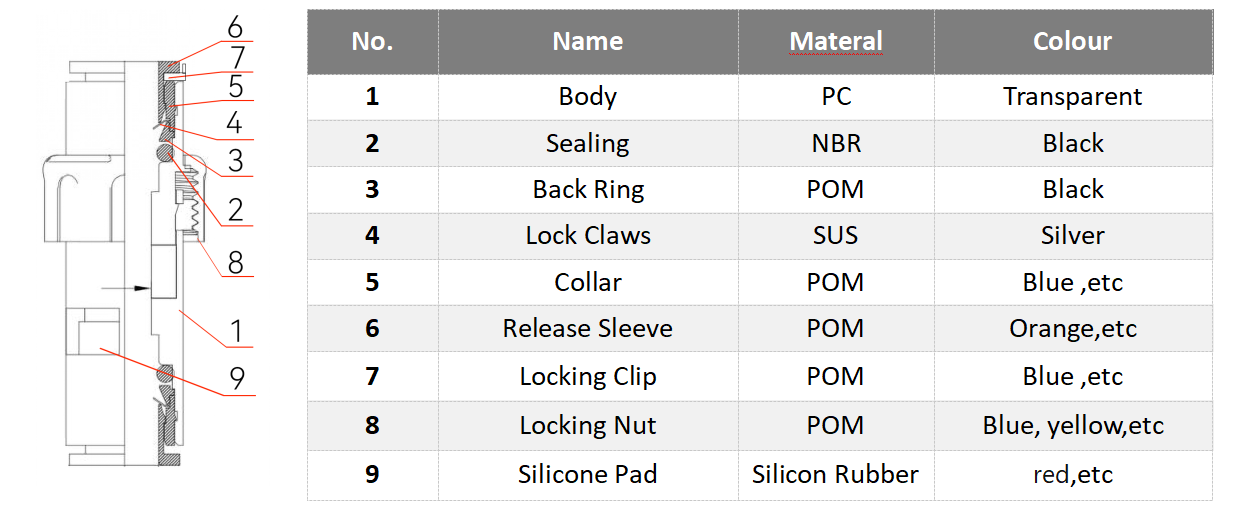Click callout number 9 in the diagram
Screen dimensions: 1236x514
pyautogui.click(x=237, y=379)
